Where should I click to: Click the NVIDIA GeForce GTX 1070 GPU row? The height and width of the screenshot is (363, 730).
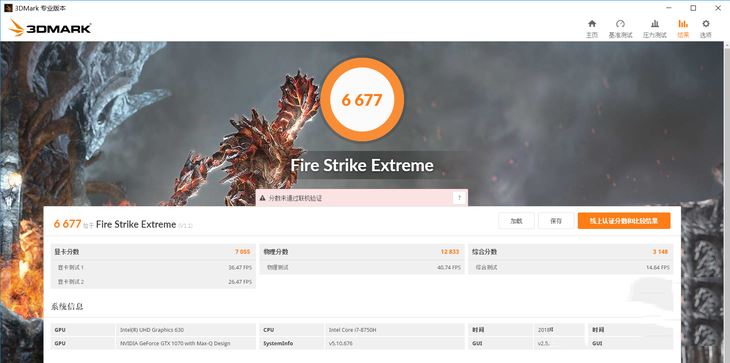(153, 343)
